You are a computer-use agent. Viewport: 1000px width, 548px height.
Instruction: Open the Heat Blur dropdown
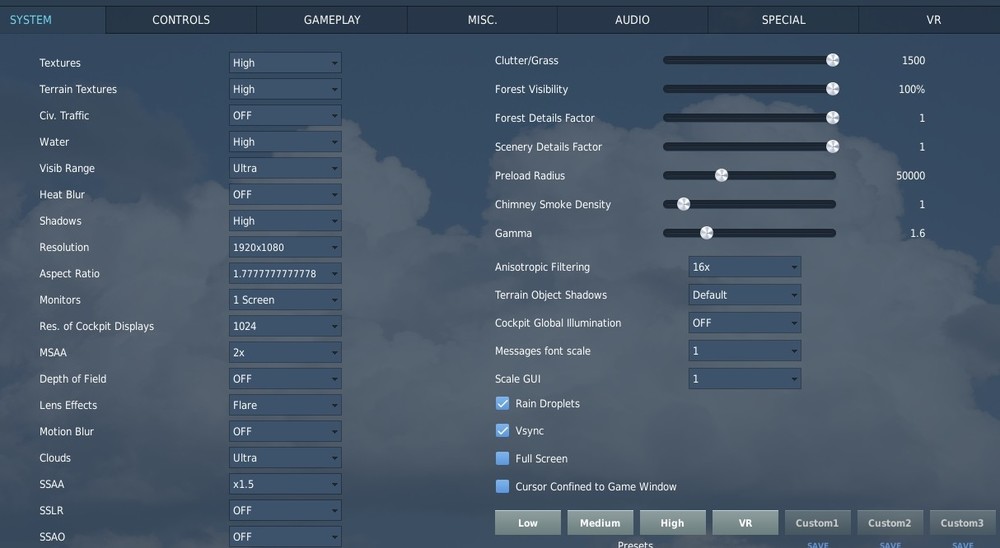pyautogui.click(x=285, y=195)
